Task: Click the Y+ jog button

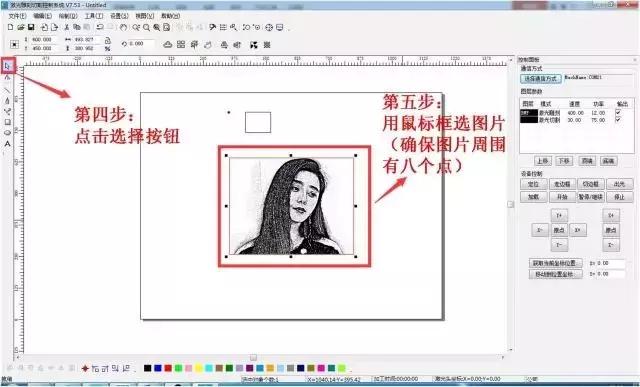Action: (x=559, y=215)
